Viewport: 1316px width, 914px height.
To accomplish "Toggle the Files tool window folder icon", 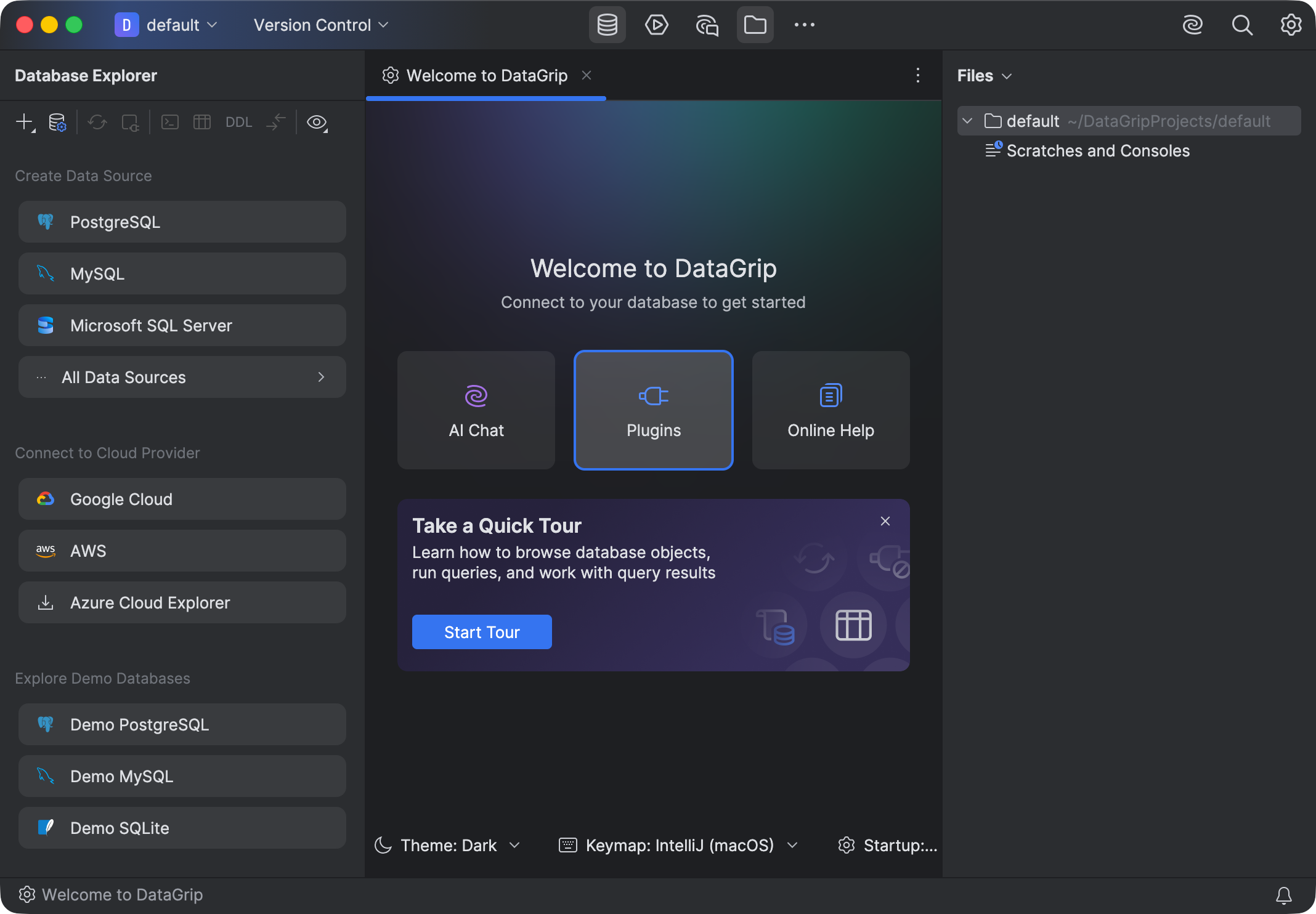I will [x=755, y=25].
